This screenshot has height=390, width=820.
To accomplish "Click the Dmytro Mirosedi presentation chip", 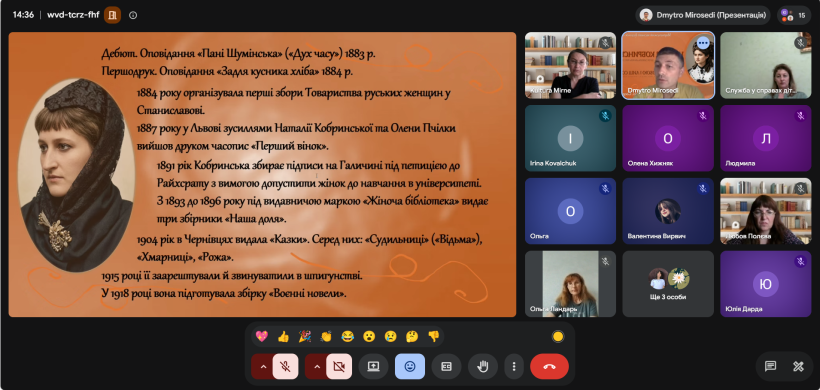I will [703, 15].
